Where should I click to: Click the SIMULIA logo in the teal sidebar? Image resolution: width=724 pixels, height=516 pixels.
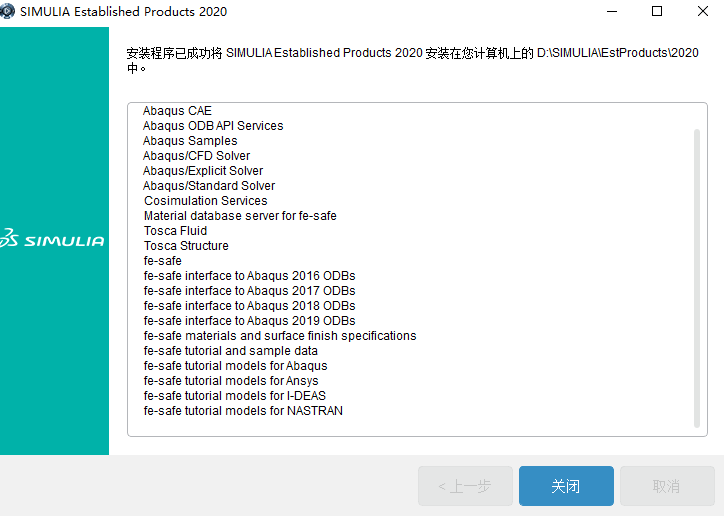coord(52,239)
